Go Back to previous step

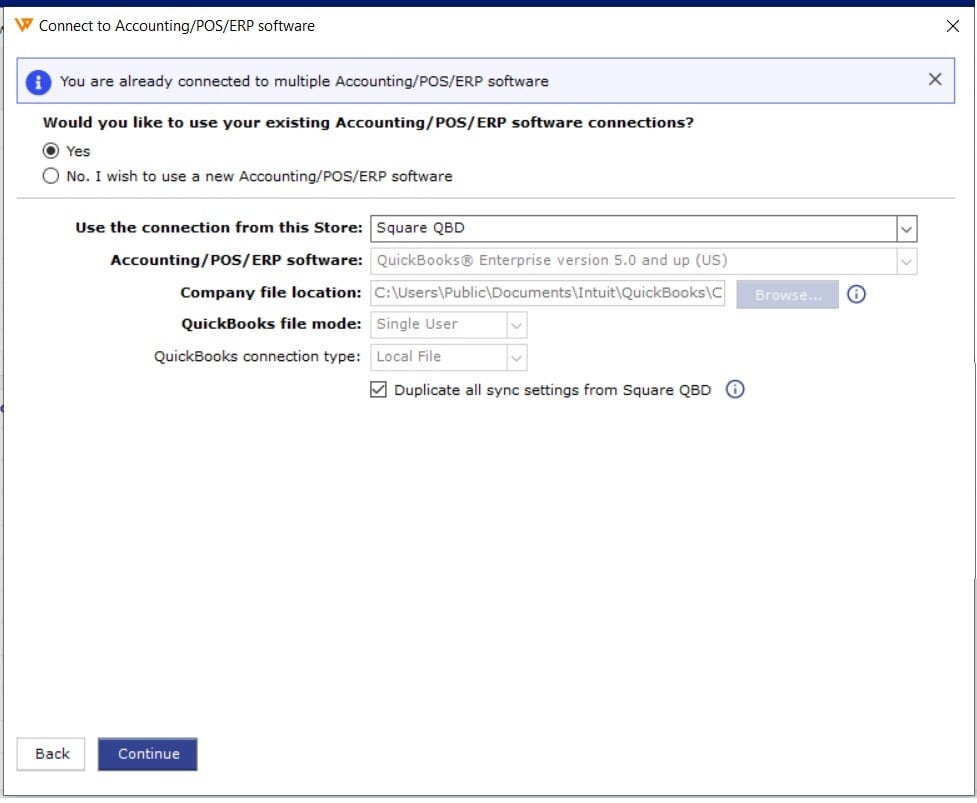(x=51, y=754)
